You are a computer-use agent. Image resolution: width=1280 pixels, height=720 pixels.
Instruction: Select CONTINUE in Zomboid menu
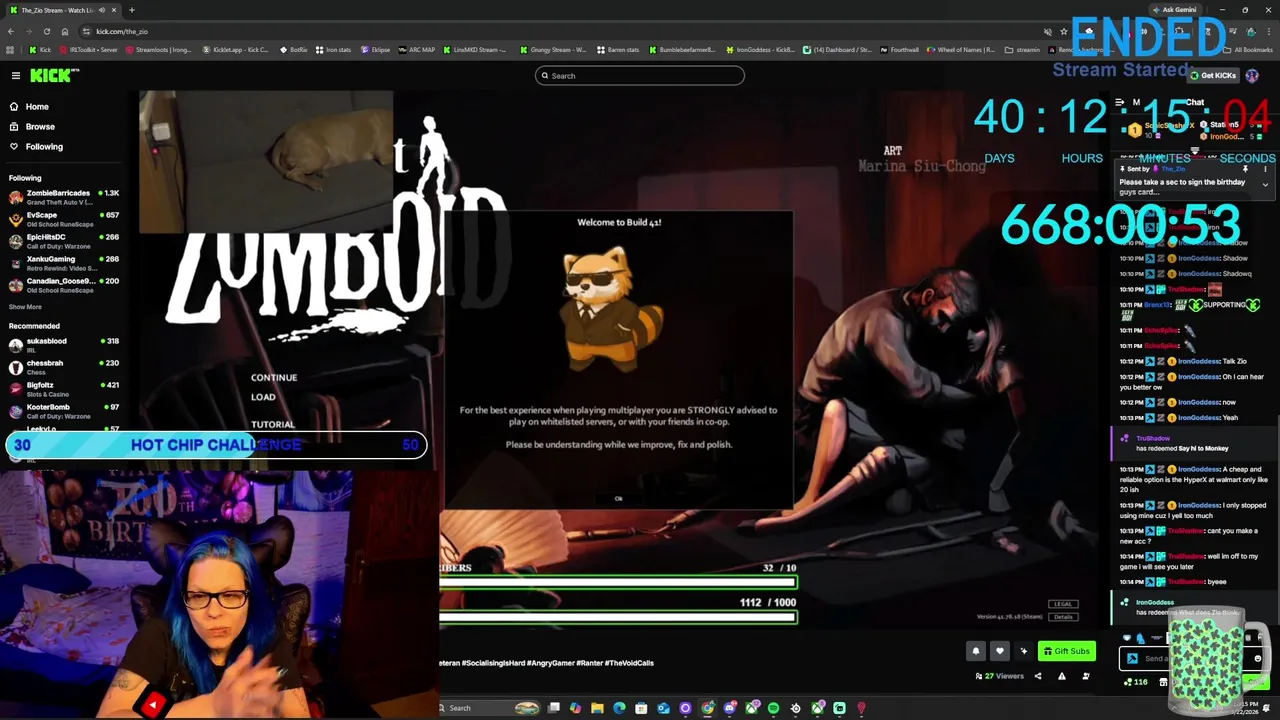274,378
